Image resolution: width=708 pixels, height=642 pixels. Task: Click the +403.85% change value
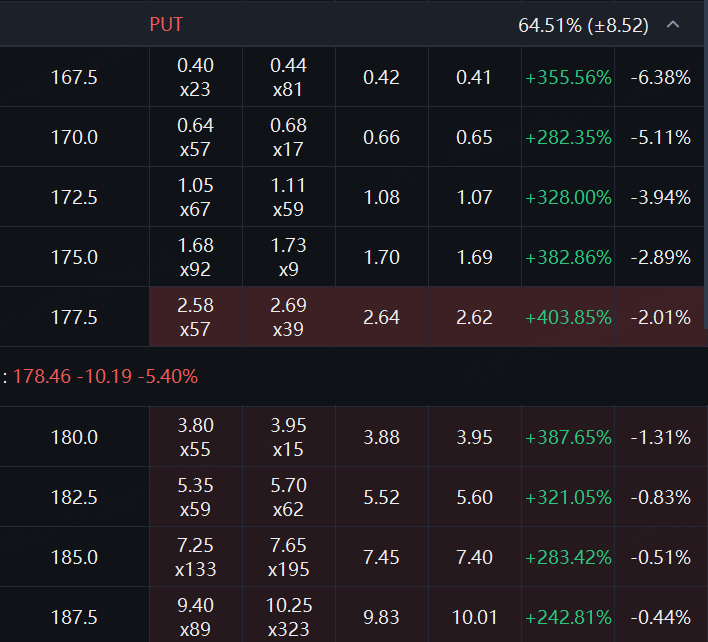tap(568, 317)
